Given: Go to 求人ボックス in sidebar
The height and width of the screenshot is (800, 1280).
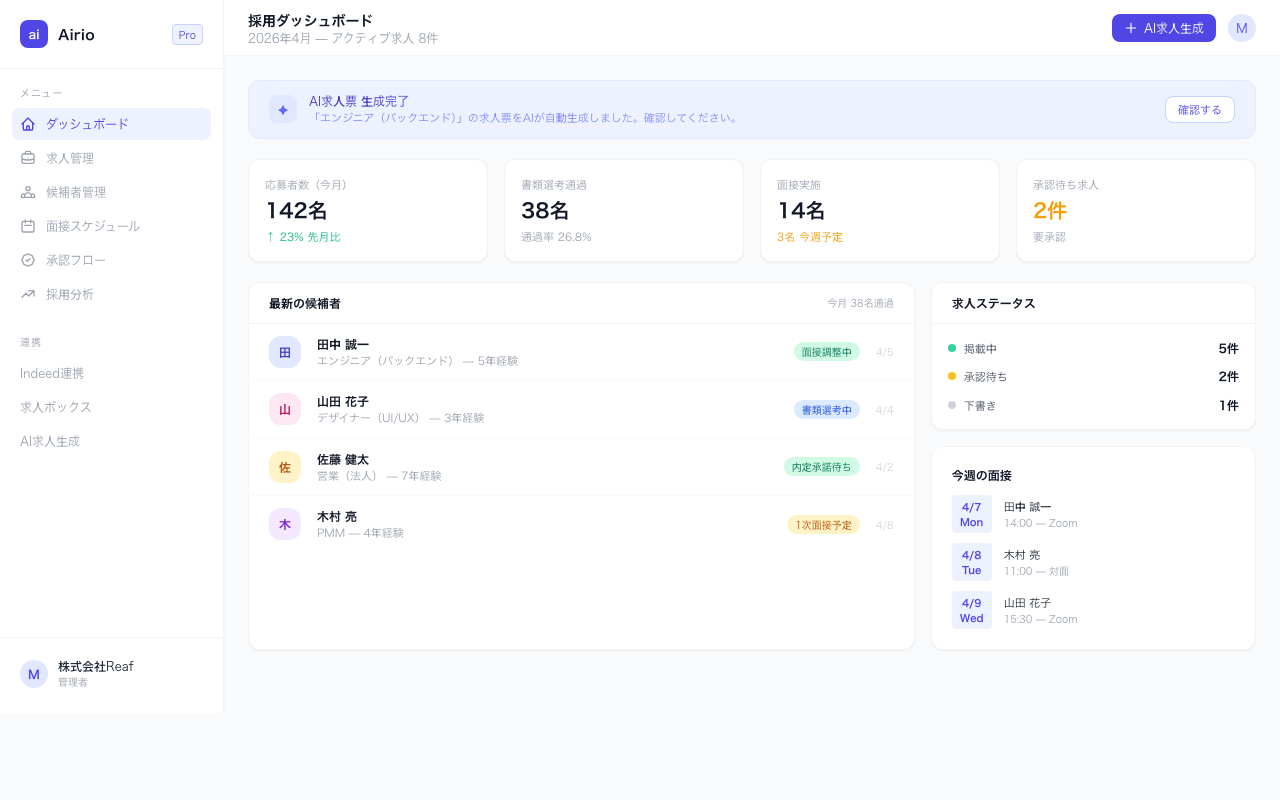Looking at the screenshot, I should pyautogui.click(x=56, y=407).
